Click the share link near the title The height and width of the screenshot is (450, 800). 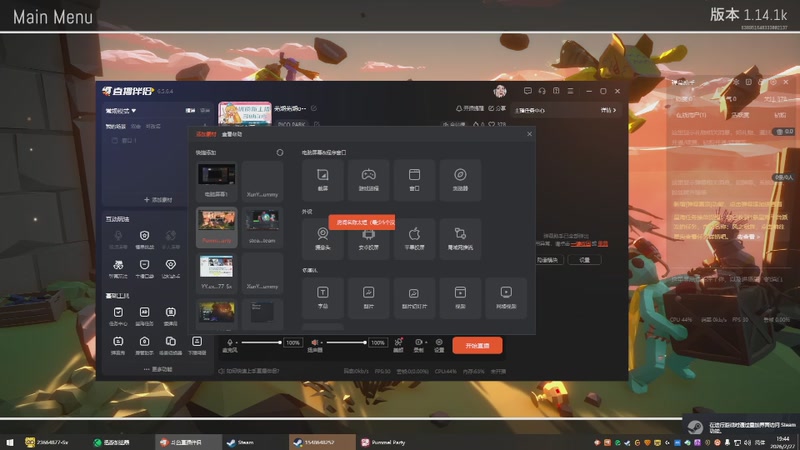point(497,109)
